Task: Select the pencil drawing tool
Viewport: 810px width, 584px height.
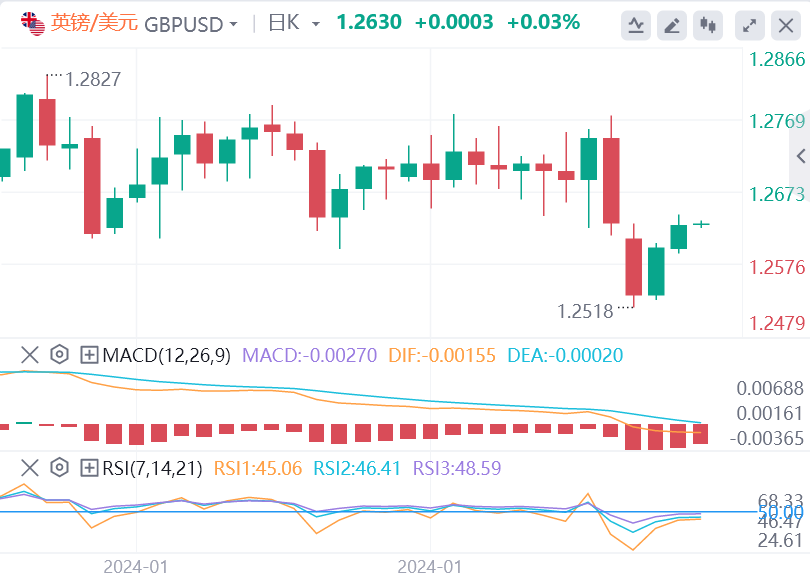Action: [x=672, y=25]
